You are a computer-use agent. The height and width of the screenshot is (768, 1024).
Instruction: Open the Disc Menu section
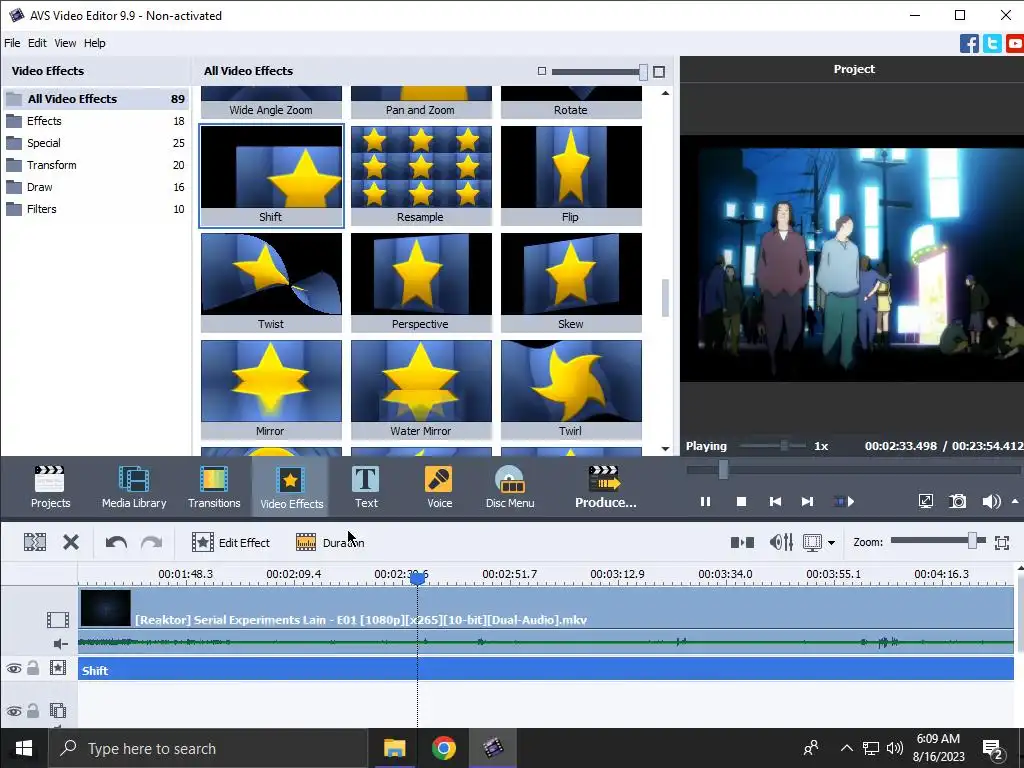pyautogui.click(x=510, y=487)
